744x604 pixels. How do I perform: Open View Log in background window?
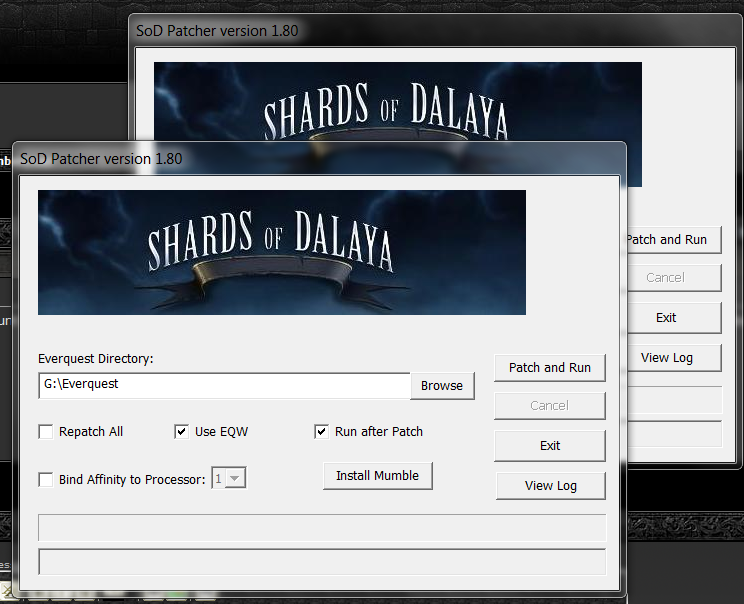click(x=674, y=358)
